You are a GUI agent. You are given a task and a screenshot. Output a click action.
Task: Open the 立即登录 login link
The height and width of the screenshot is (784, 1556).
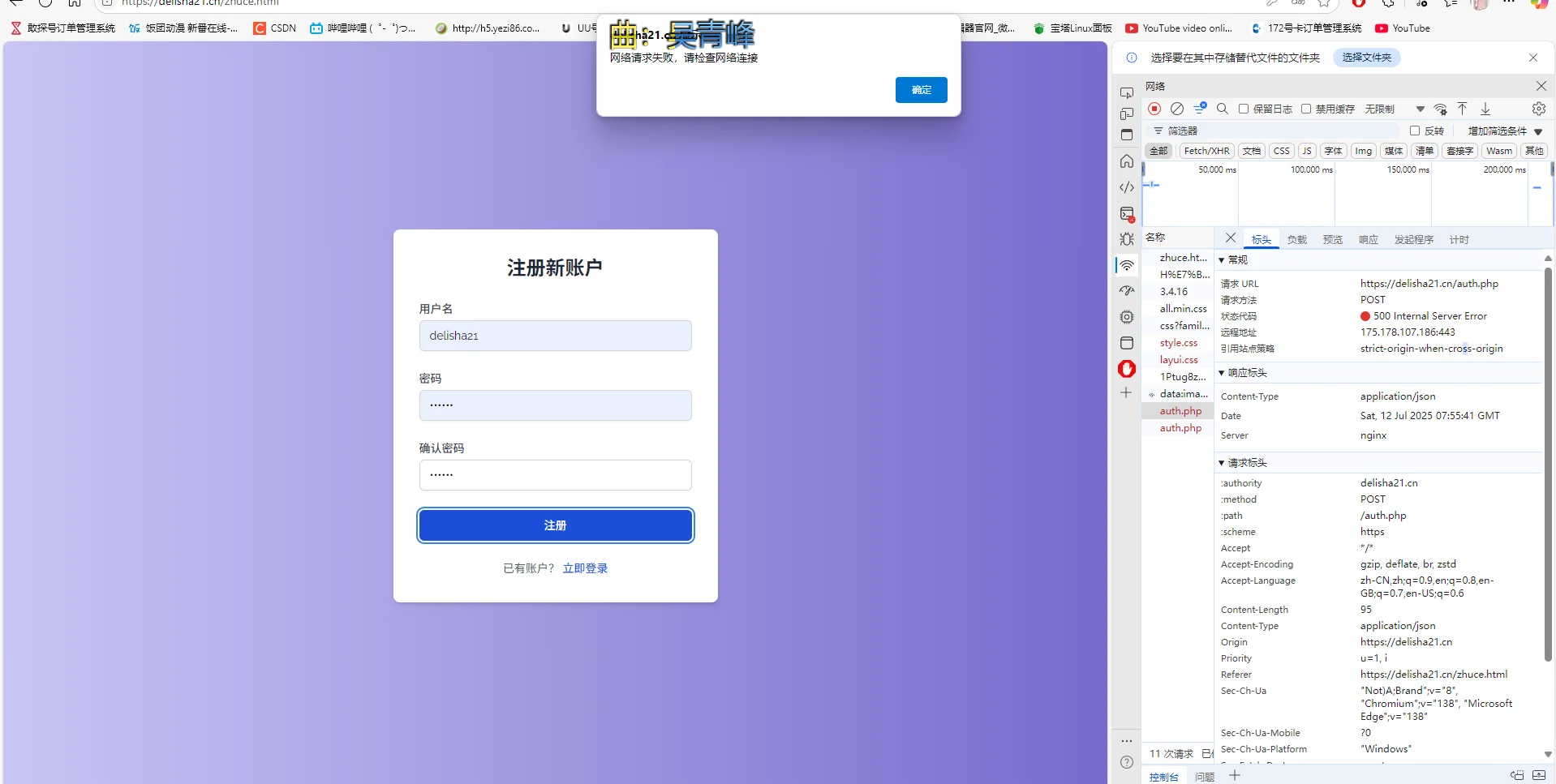[586, 568]
